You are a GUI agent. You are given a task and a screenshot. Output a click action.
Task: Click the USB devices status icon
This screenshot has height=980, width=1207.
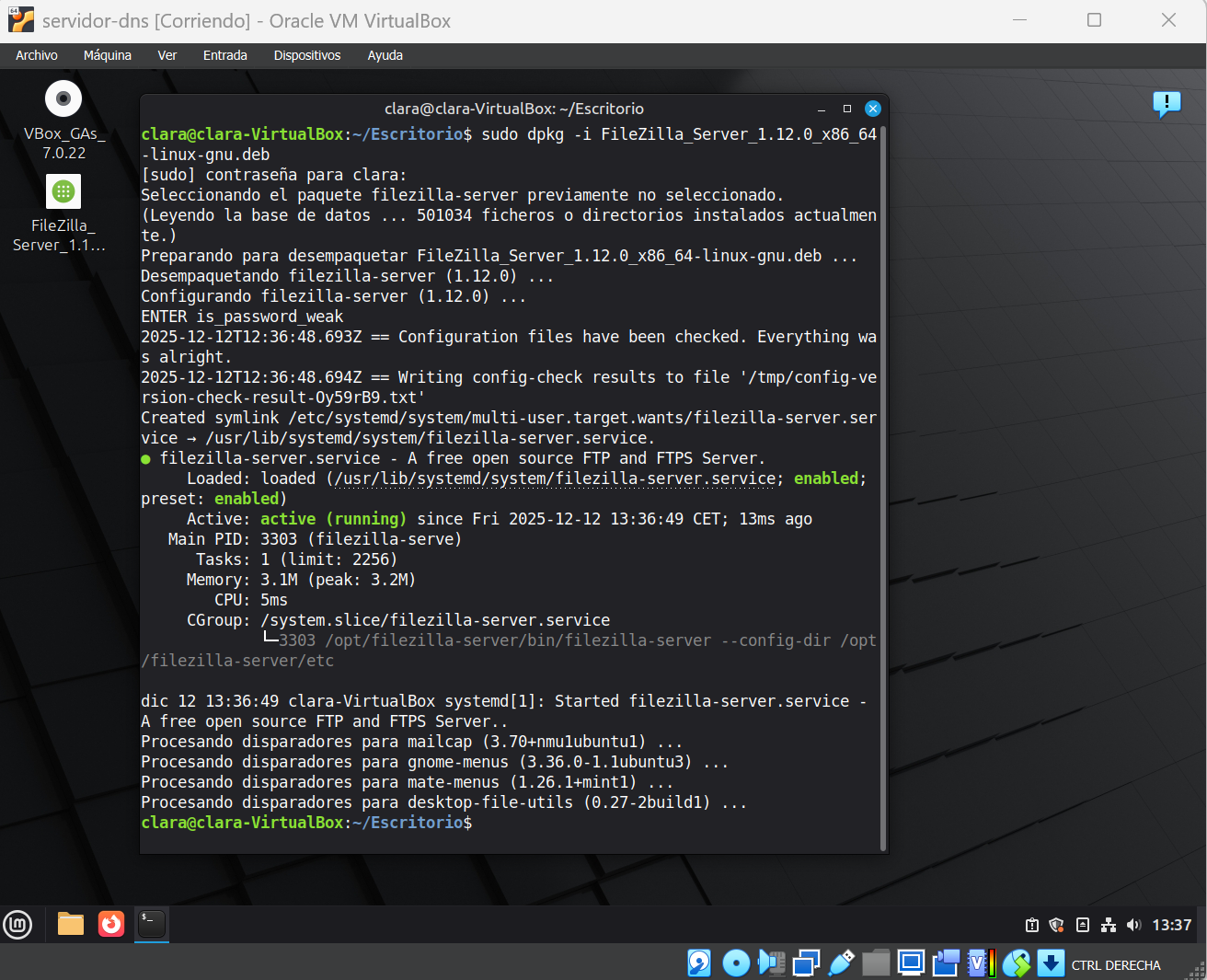click(x=841, y=963)
